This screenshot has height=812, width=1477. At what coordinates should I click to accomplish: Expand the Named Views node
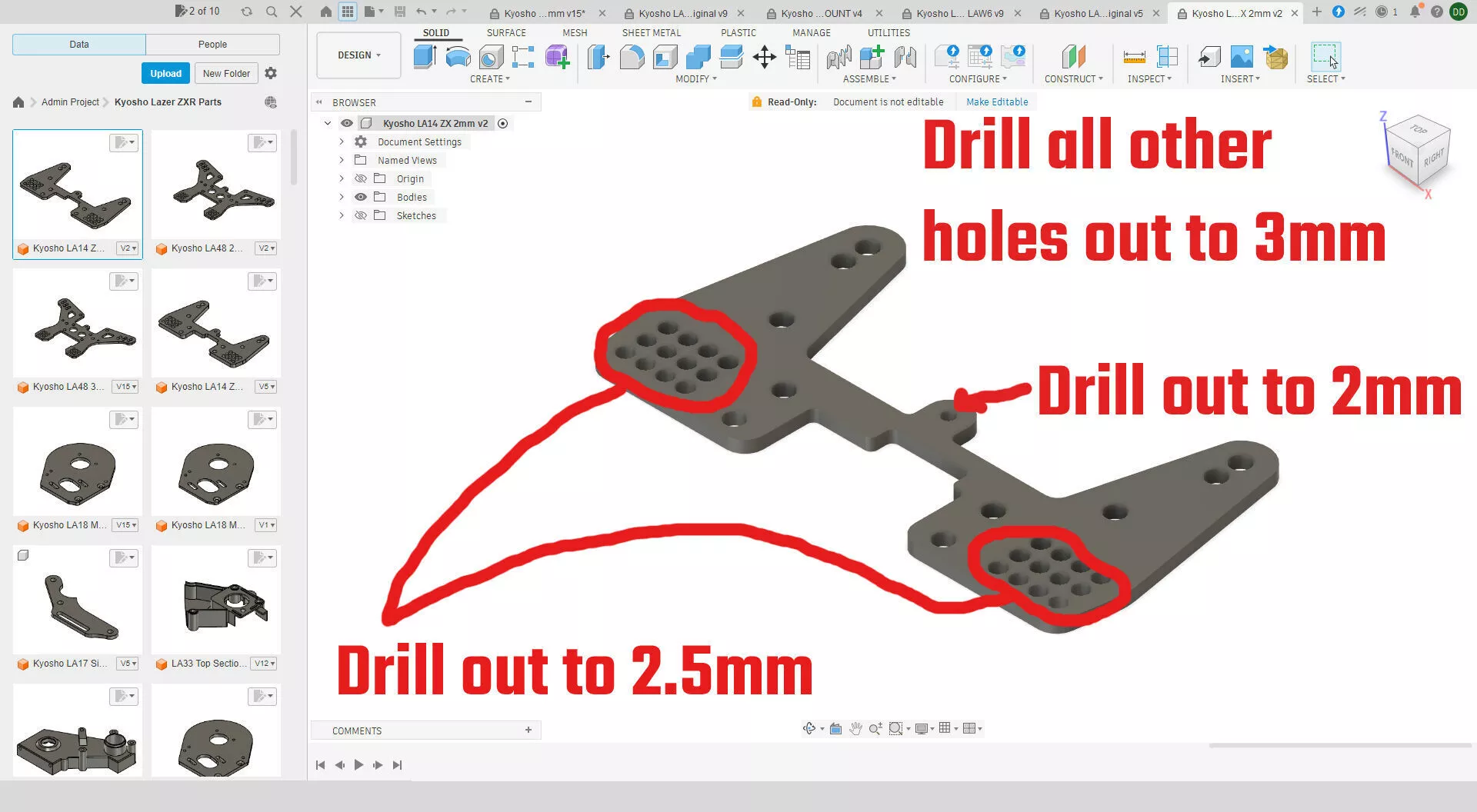[x=342, y=160]
